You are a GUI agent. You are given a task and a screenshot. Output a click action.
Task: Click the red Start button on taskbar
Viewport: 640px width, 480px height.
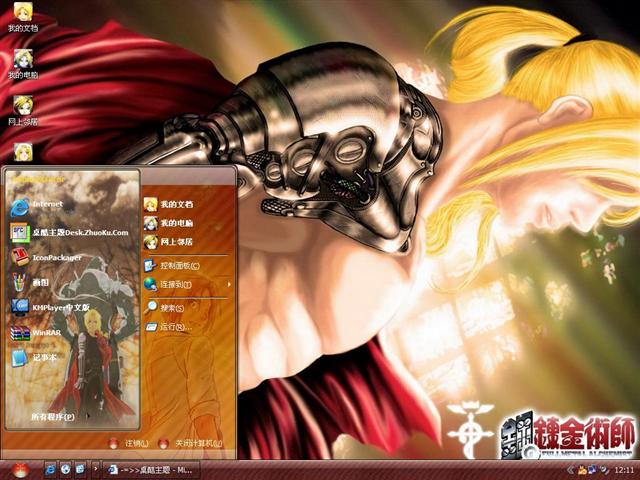coord(20,470)
